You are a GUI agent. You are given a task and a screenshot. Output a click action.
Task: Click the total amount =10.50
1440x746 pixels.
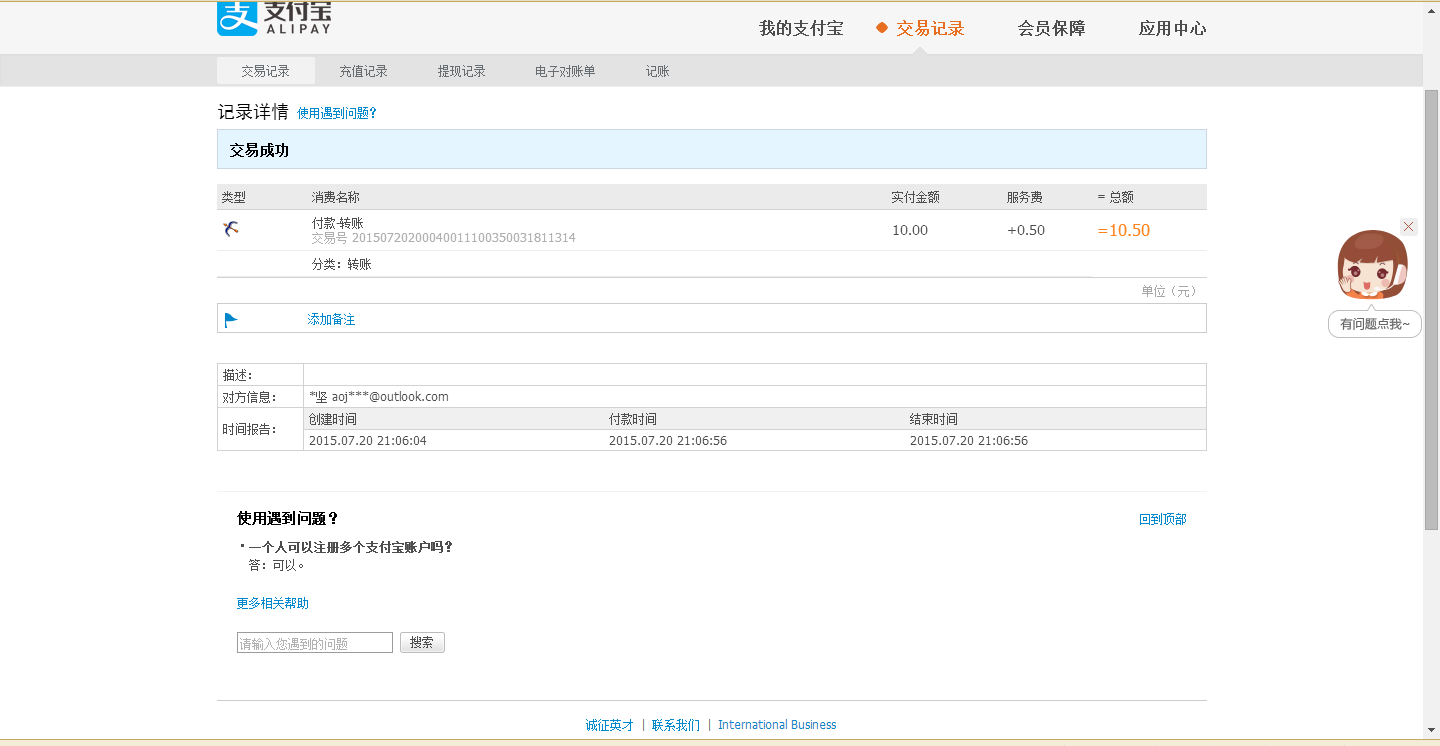1124,230
